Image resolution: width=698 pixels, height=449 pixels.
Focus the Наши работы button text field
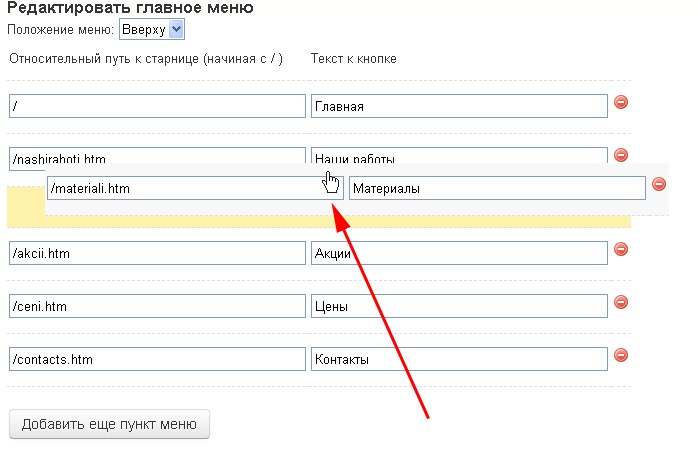tap(459, 155)
